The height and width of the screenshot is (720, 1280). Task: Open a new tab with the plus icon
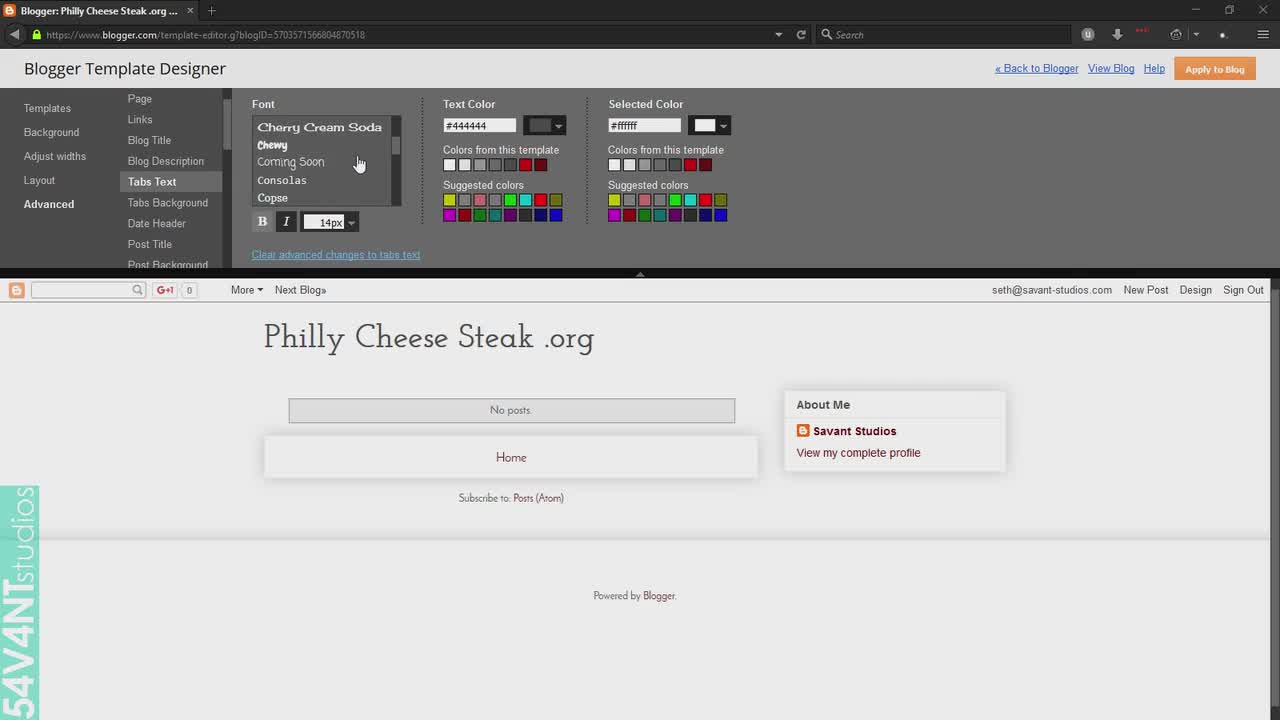[211, 11]
